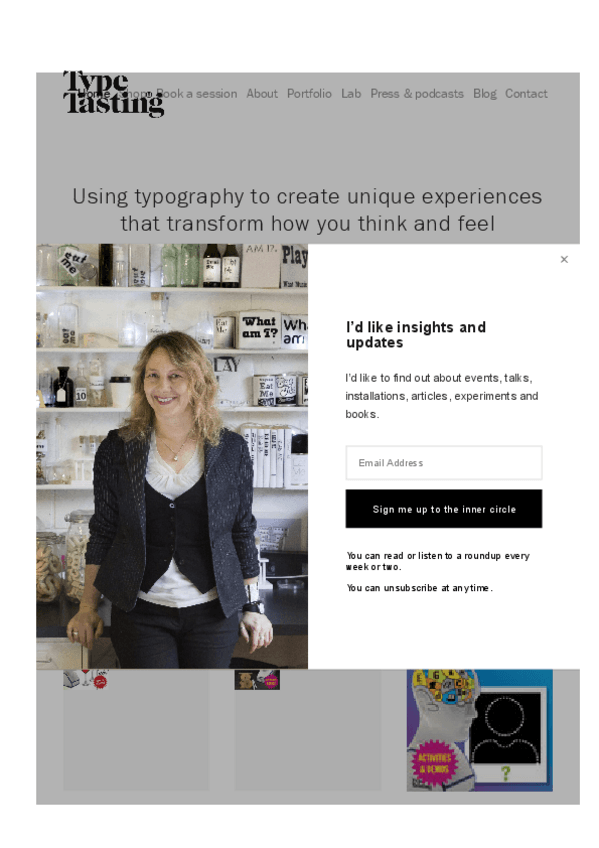Click Sign me up to the inner circle
This screenshot has width=599, height=848.
pyautogui.click(x=444, y=509)
